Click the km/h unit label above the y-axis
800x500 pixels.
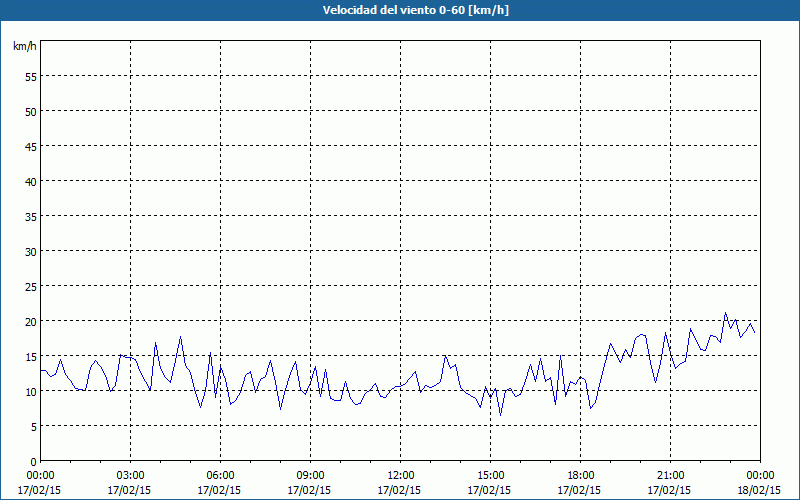(x=25, y=46)
